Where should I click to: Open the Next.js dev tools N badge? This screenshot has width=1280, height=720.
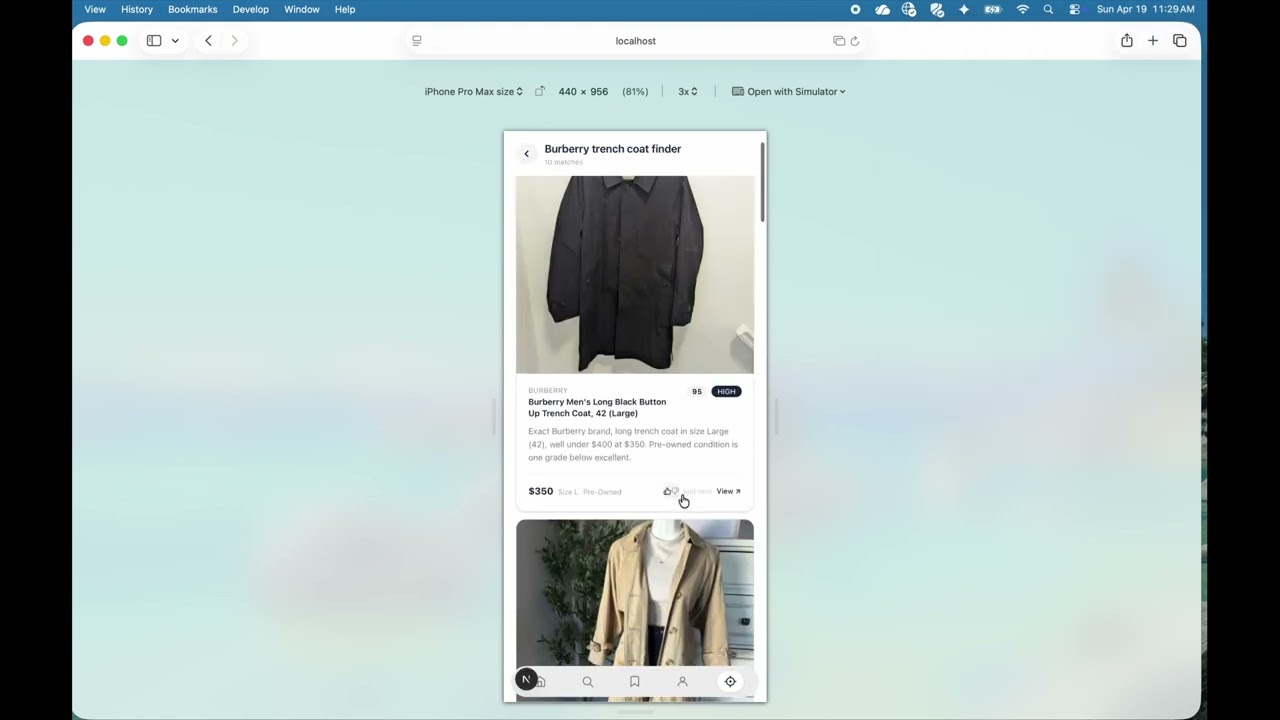click(x=526, y=680)
